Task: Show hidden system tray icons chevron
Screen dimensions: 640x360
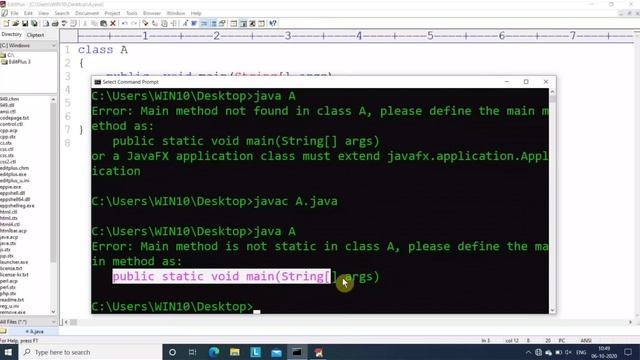Action: (528, 352)
